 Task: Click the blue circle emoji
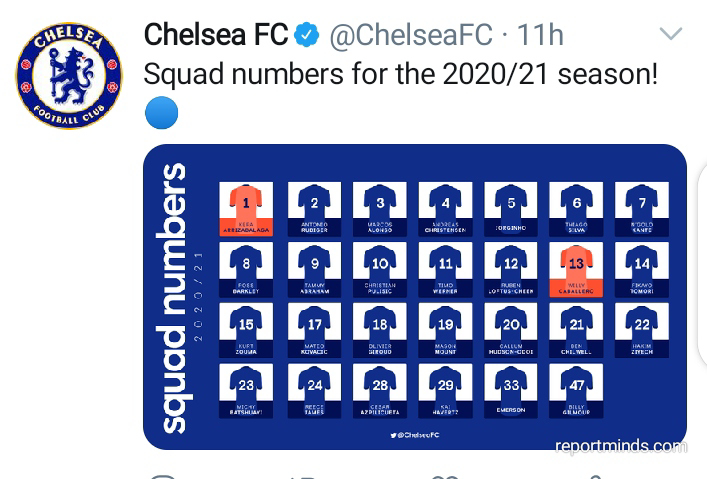coord(161,113)
